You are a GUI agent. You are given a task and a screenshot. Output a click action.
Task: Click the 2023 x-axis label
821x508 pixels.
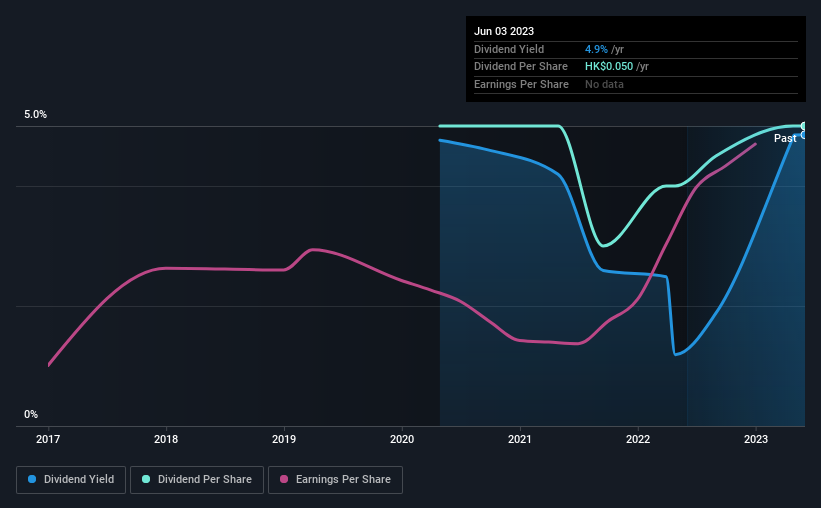(x=756, y=439)
